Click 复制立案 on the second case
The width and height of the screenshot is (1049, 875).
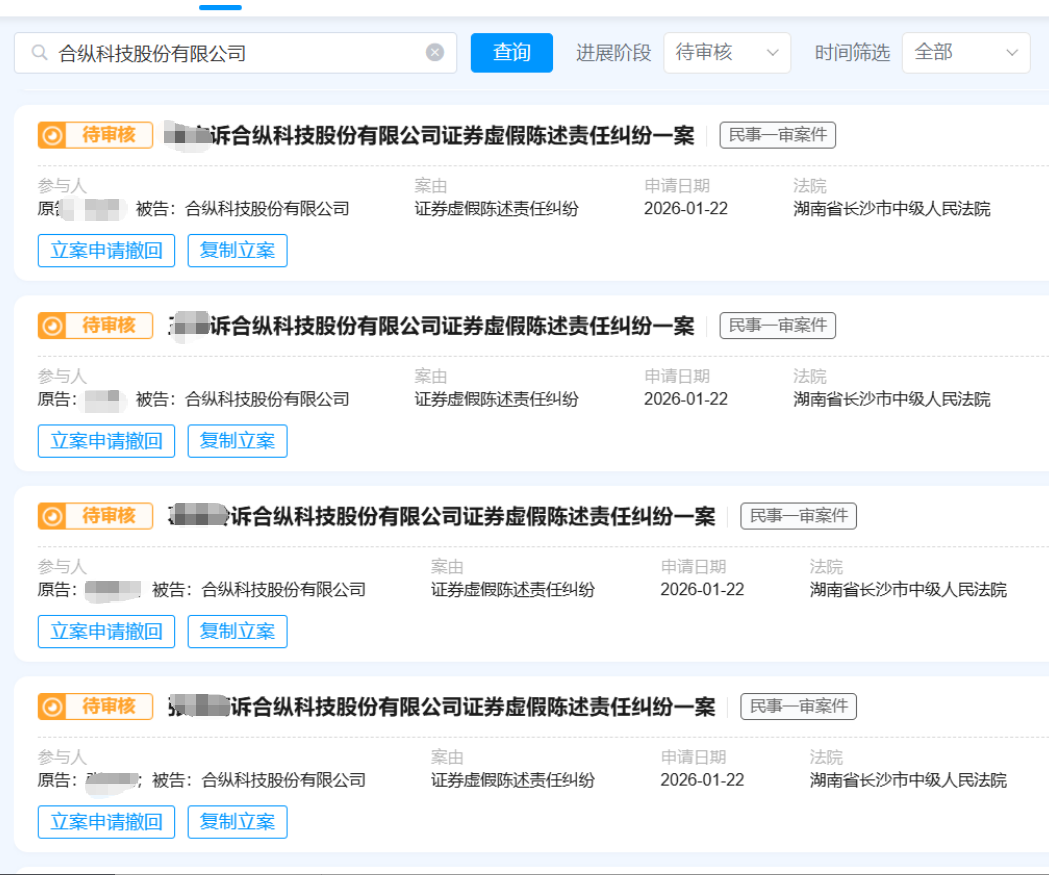(x=237, y=441)
